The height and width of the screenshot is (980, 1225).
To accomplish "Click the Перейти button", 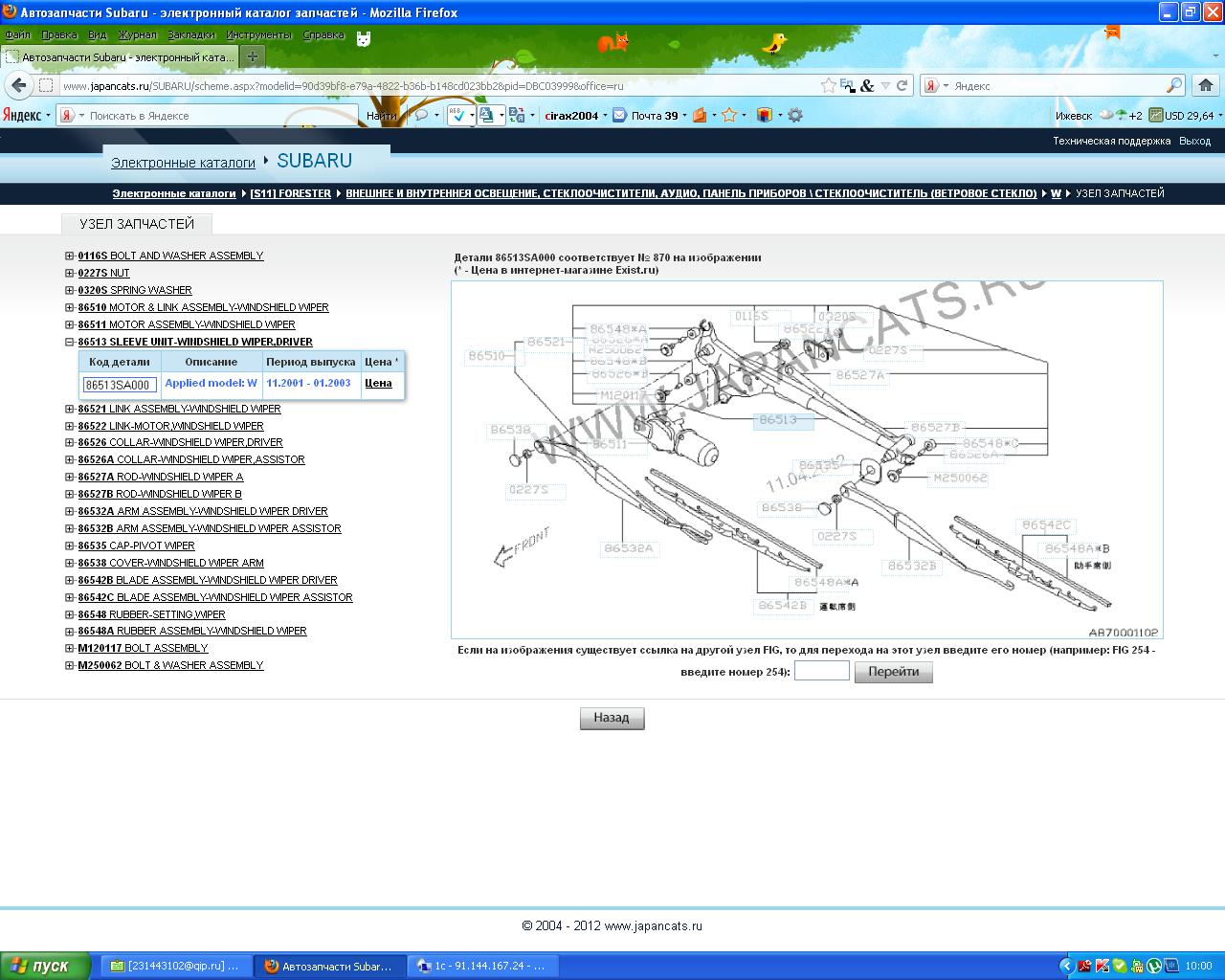I will pos(893,672).
